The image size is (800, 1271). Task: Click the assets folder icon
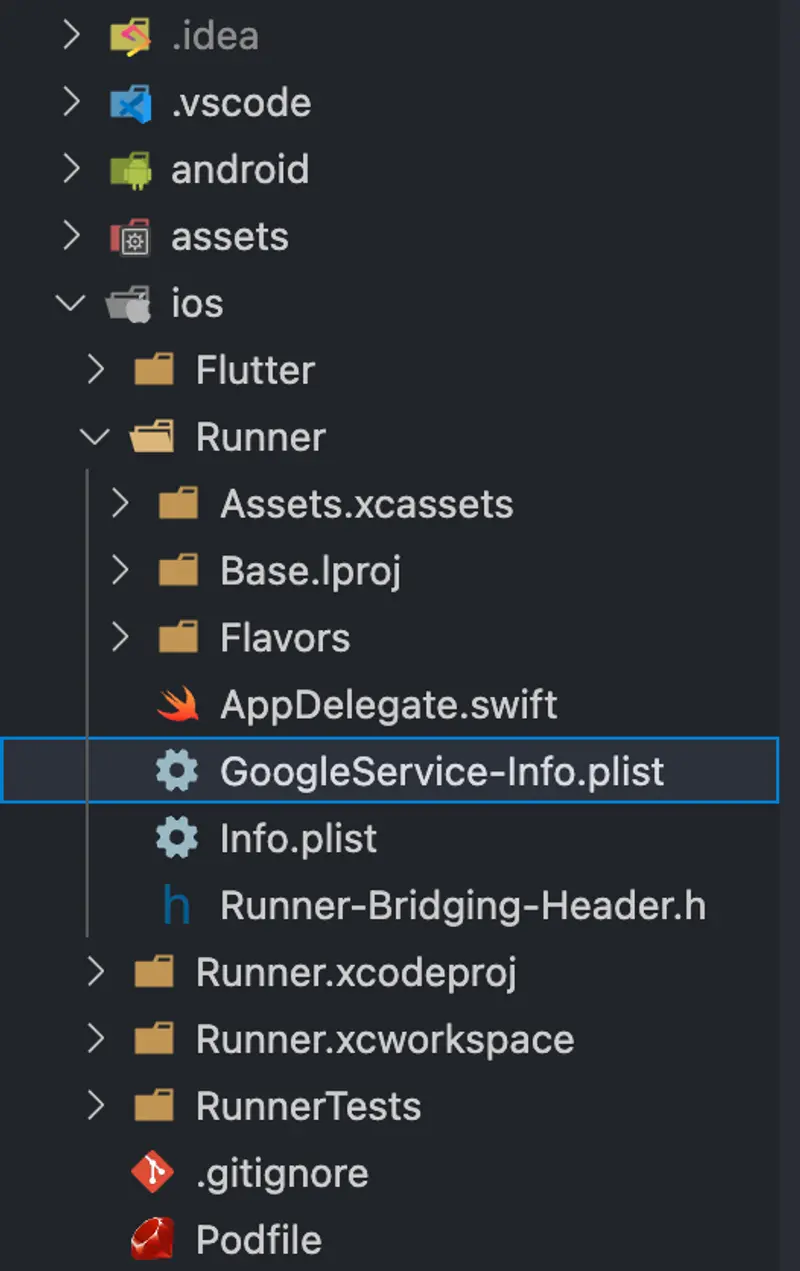pos(130,236)
